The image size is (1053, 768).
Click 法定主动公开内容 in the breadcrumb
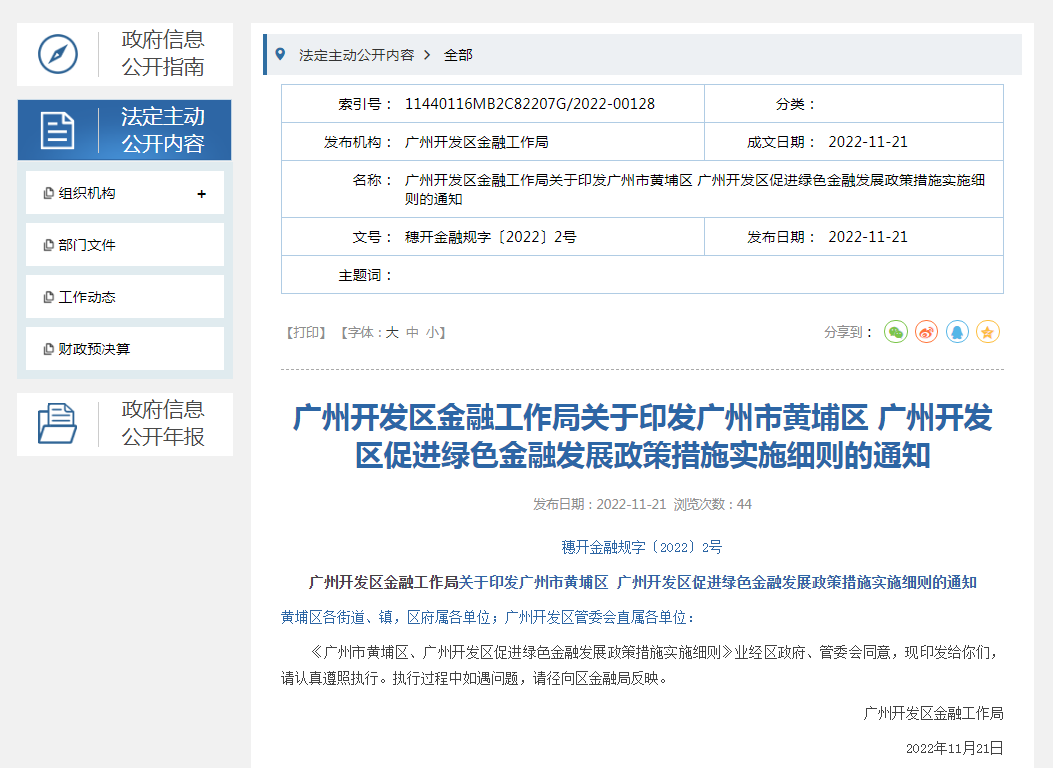pyautogui.click(x=356, y=55)
